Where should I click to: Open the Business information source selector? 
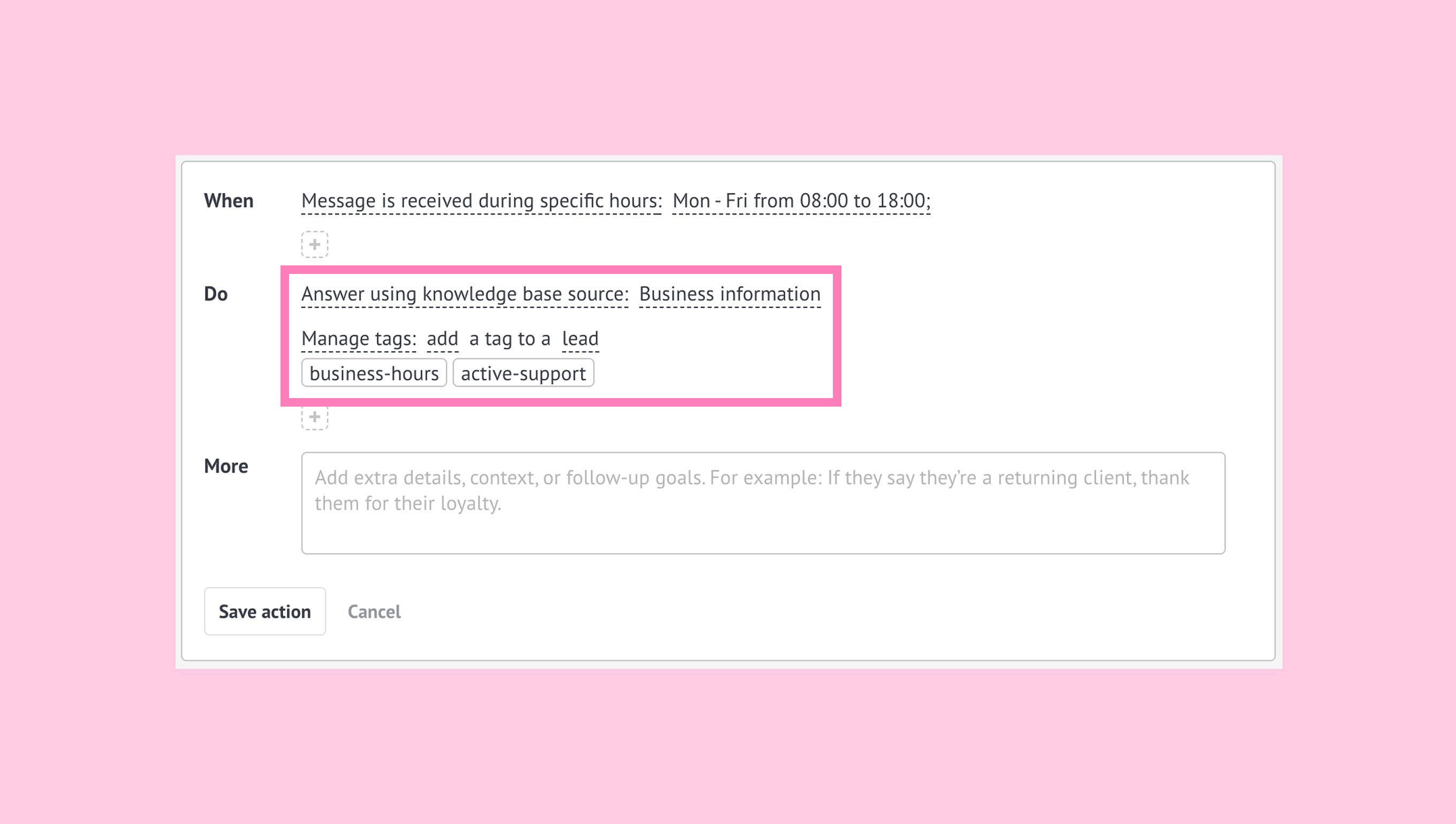click(x=729, y=294)
